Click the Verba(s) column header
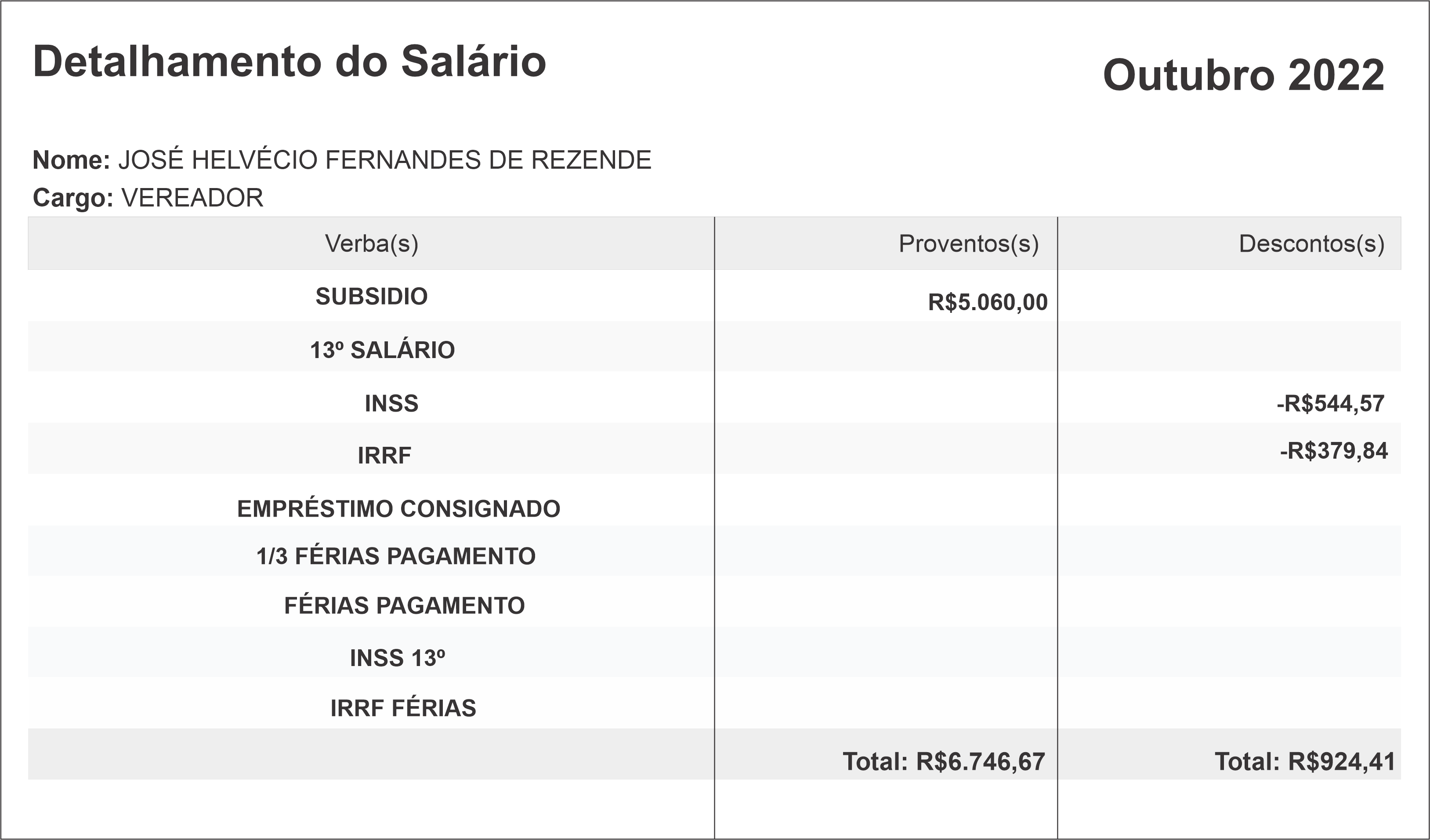The height and width of the screenshot is (840, 1430). (372, 243)
